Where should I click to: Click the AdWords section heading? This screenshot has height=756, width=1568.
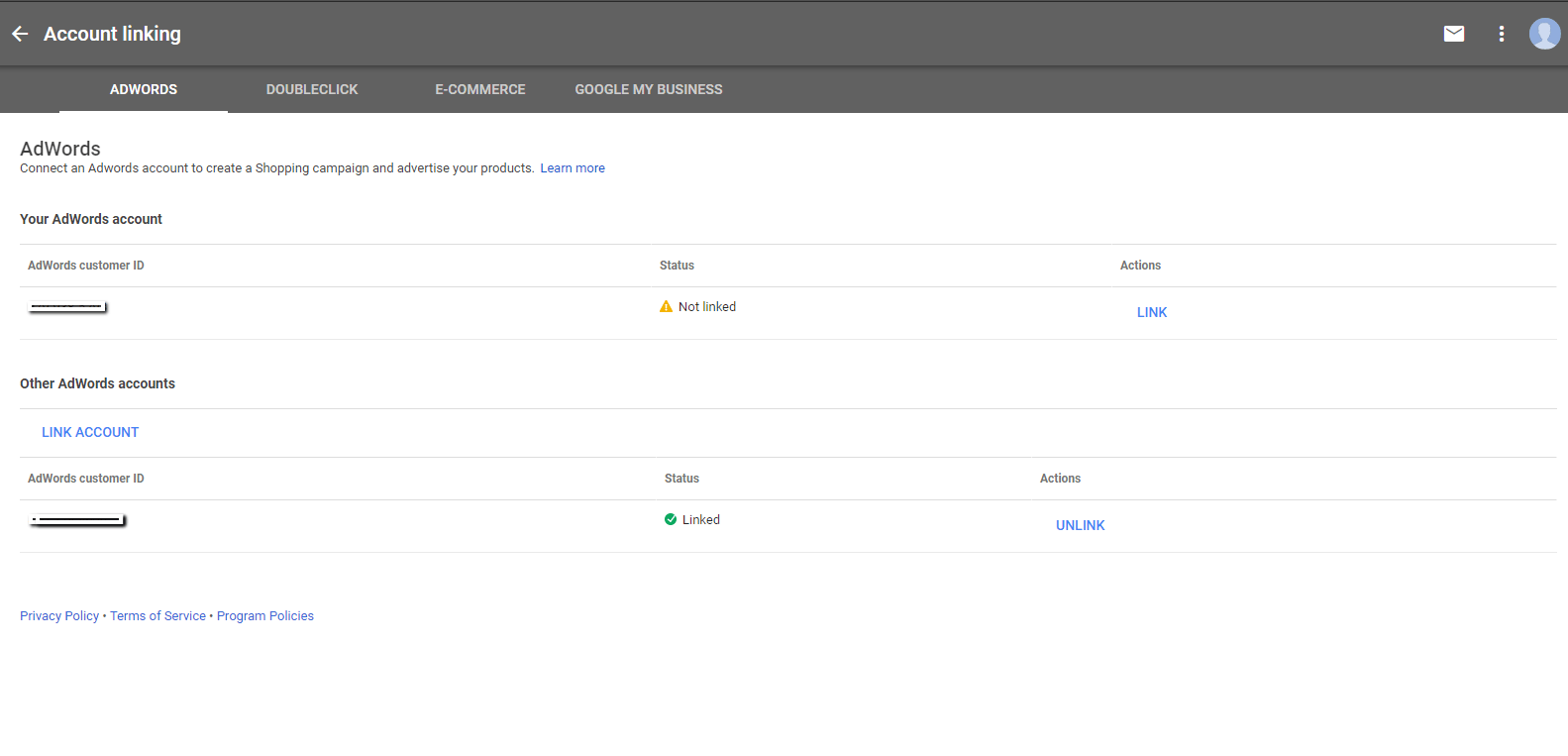(60, 149)
